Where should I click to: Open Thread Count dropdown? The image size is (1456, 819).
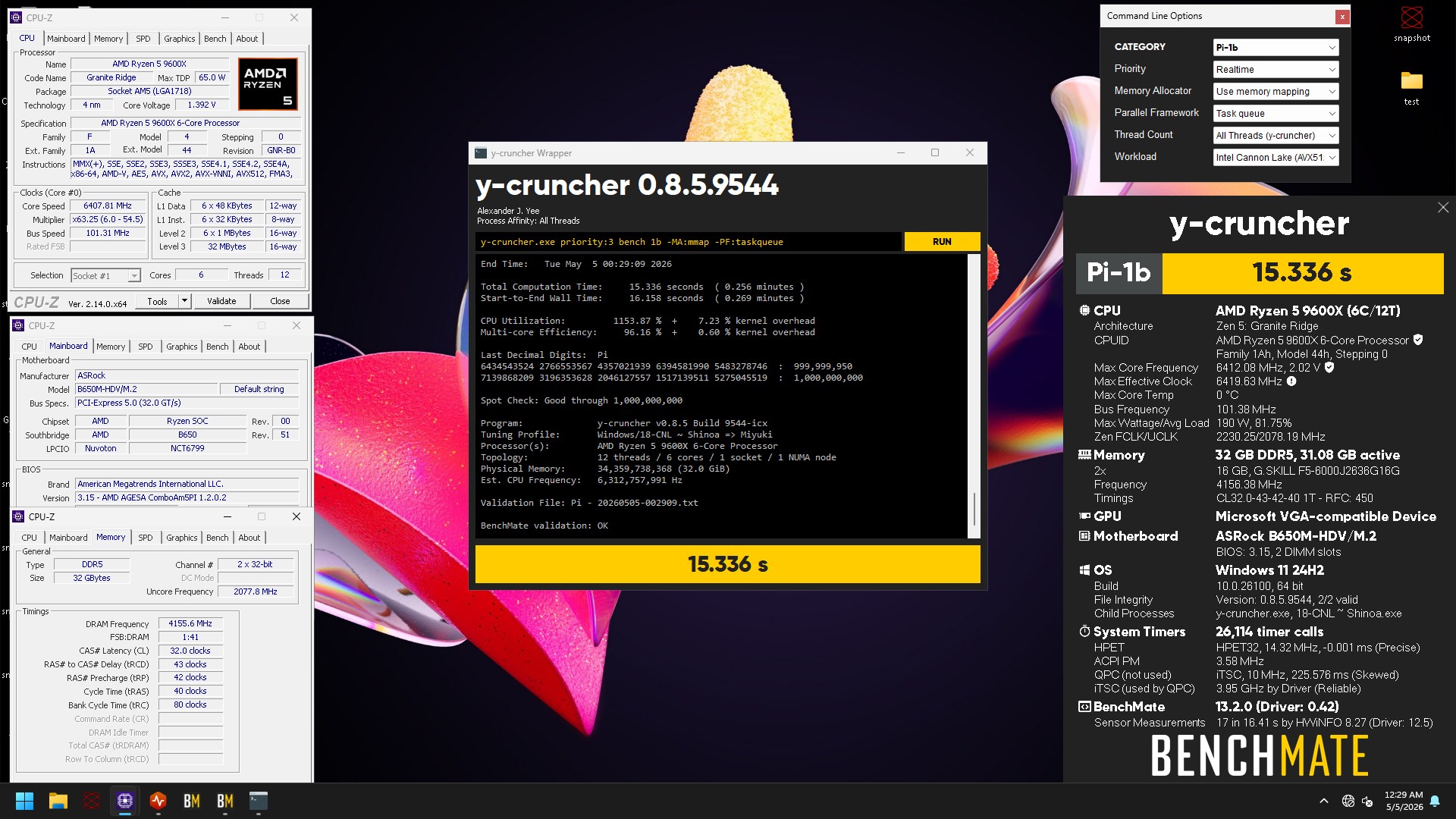(x=1276, y=136)
